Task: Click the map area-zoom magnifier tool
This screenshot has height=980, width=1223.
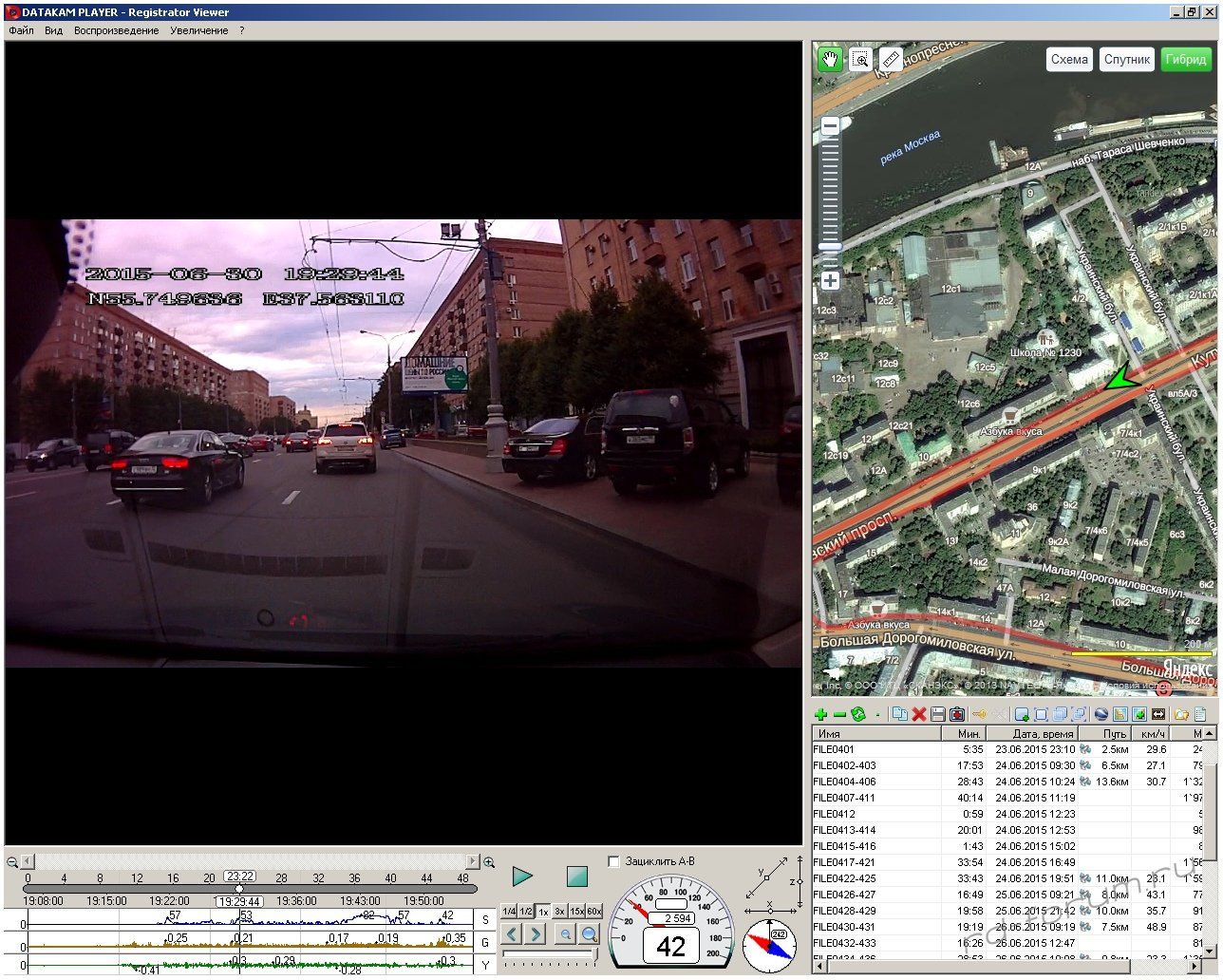Action: click(x=860, y=60)
